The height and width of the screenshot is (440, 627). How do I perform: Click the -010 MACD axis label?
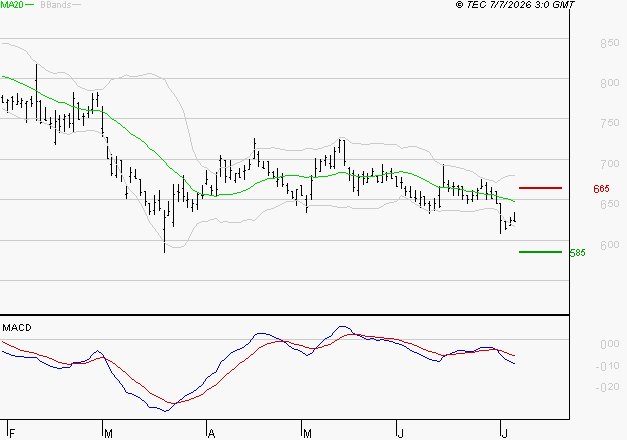608,366
